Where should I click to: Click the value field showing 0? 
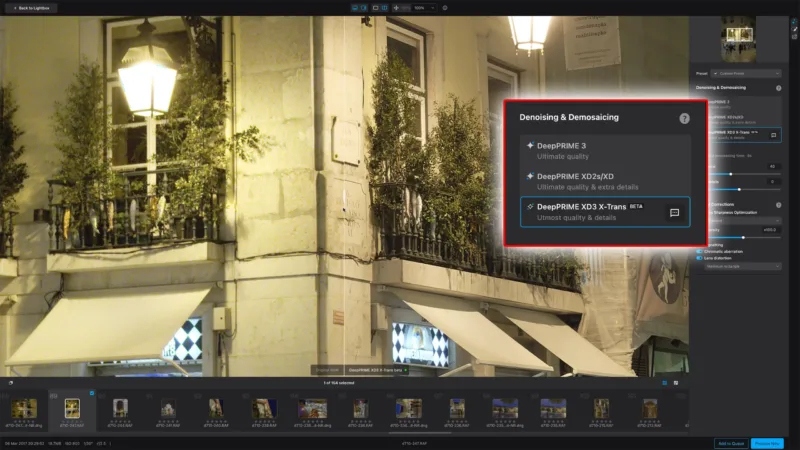pyautogui.click(x=773, y=182)
